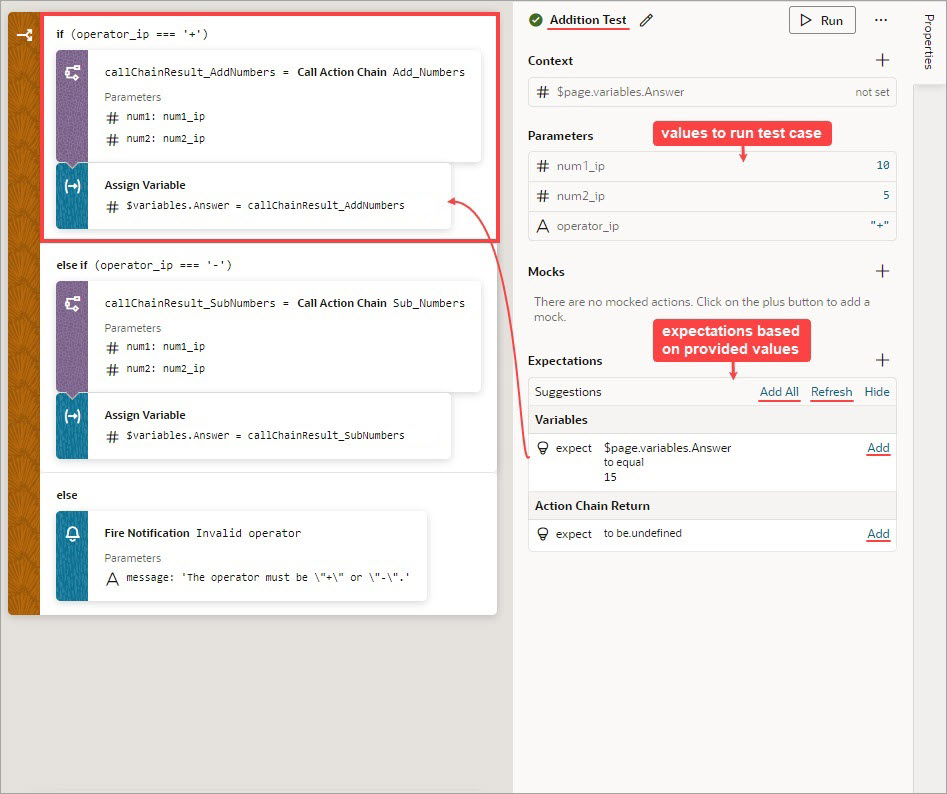This screenshot has height=794, width=947.
Task: Add a new Mock with plus icon
Action: (x=882, y=271)
